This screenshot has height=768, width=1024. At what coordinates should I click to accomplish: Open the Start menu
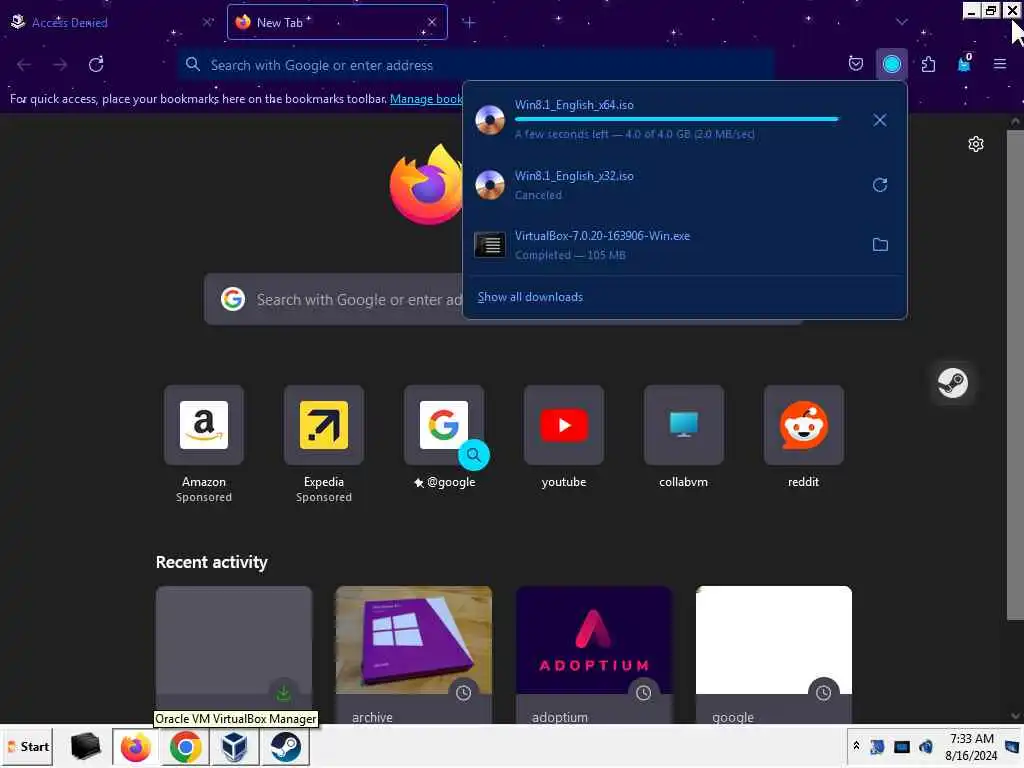27,746
